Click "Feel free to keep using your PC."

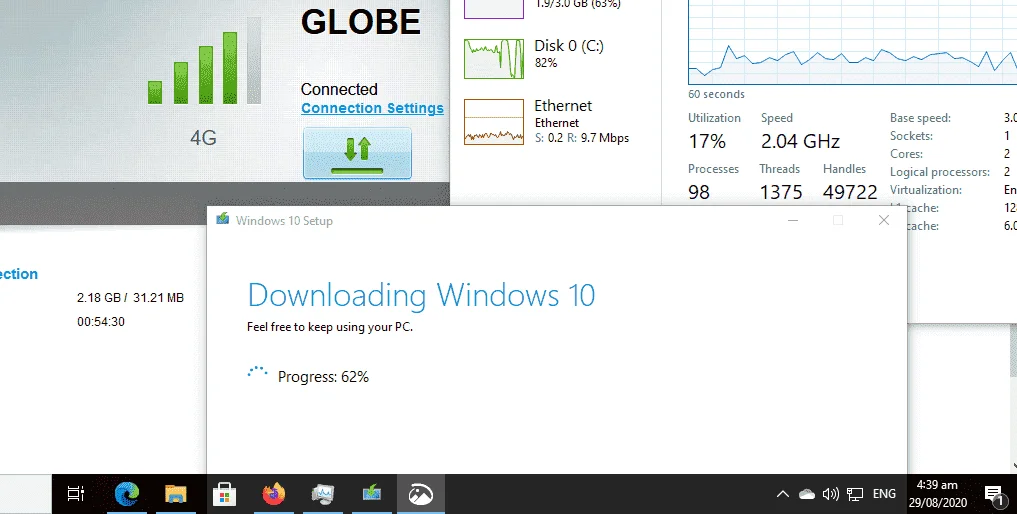coord(329,327)
